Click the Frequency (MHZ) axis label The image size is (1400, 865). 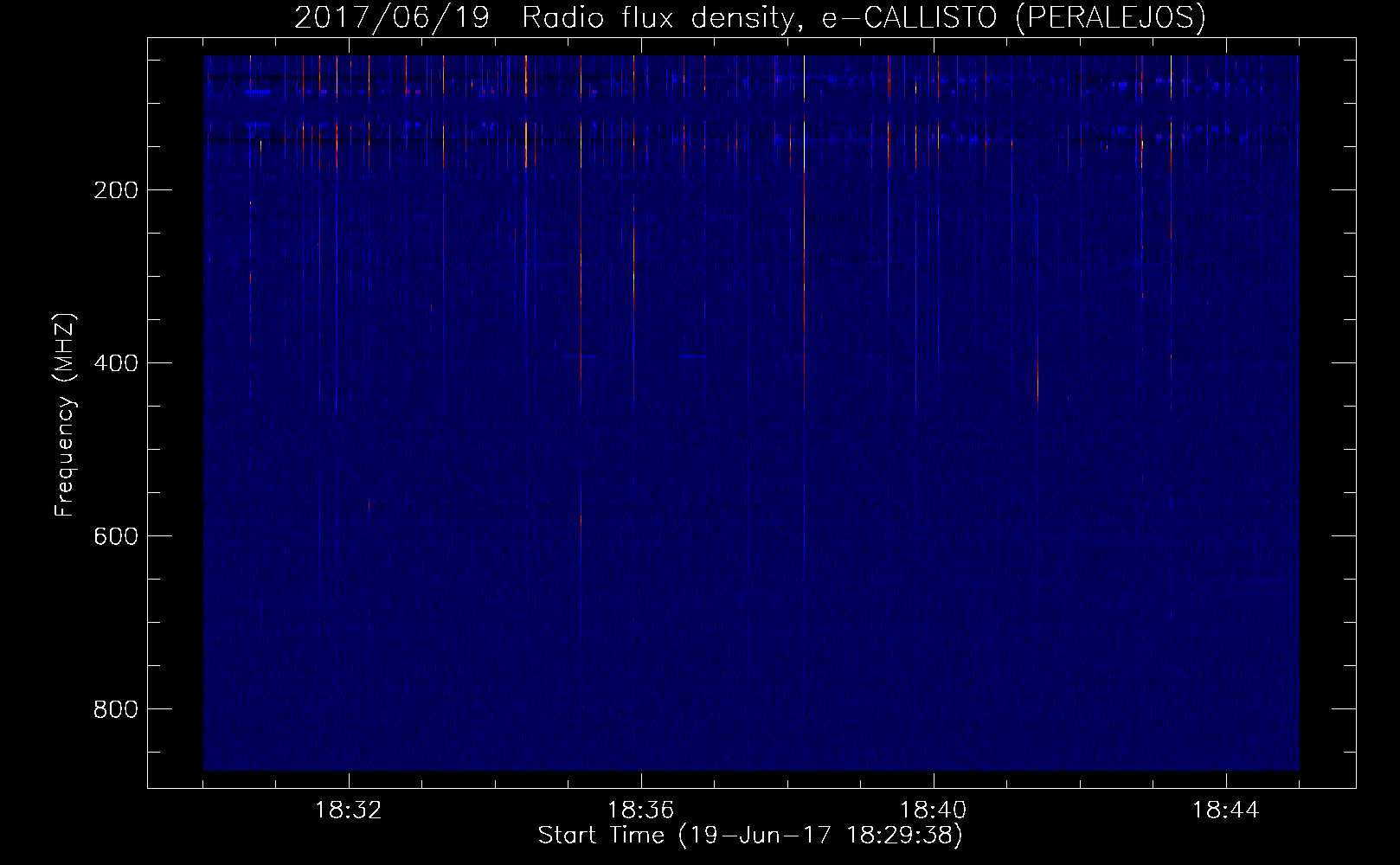point(65,415)
